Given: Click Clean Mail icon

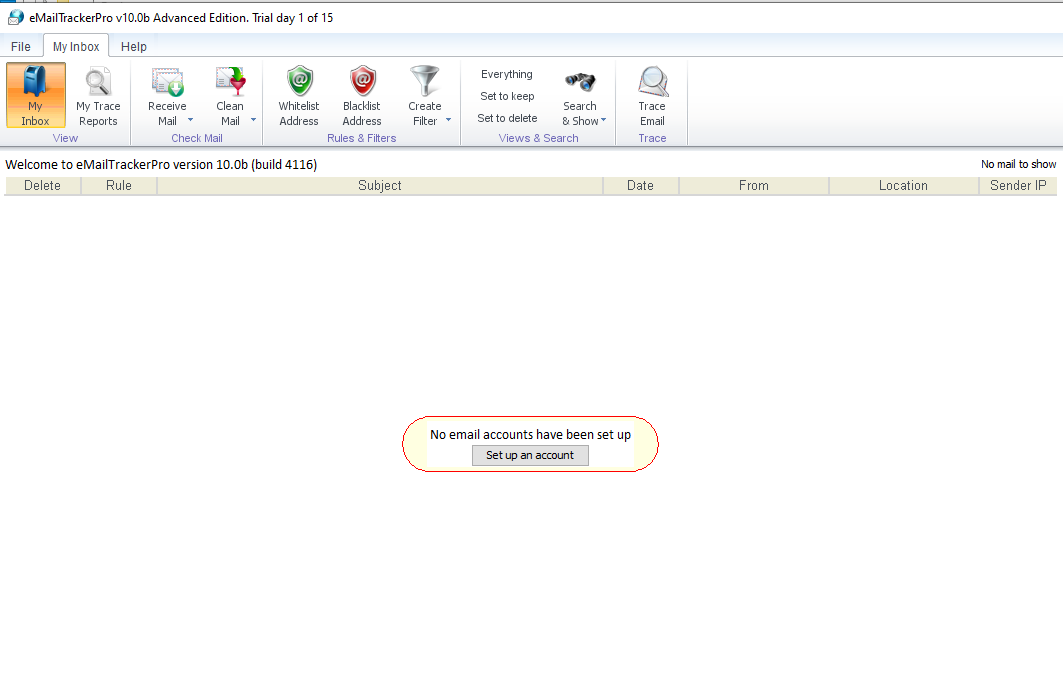Looking at the screenshot, I should [230, 81].
